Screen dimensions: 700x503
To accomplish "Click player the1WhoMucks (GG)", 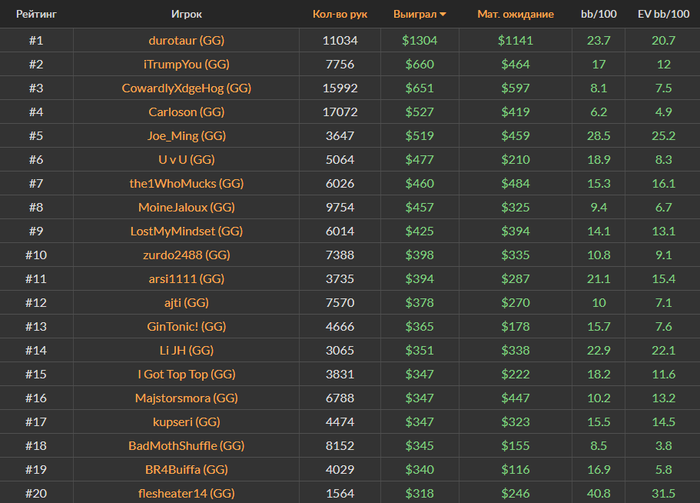I will pyautogui.click(x=186, y=183).
